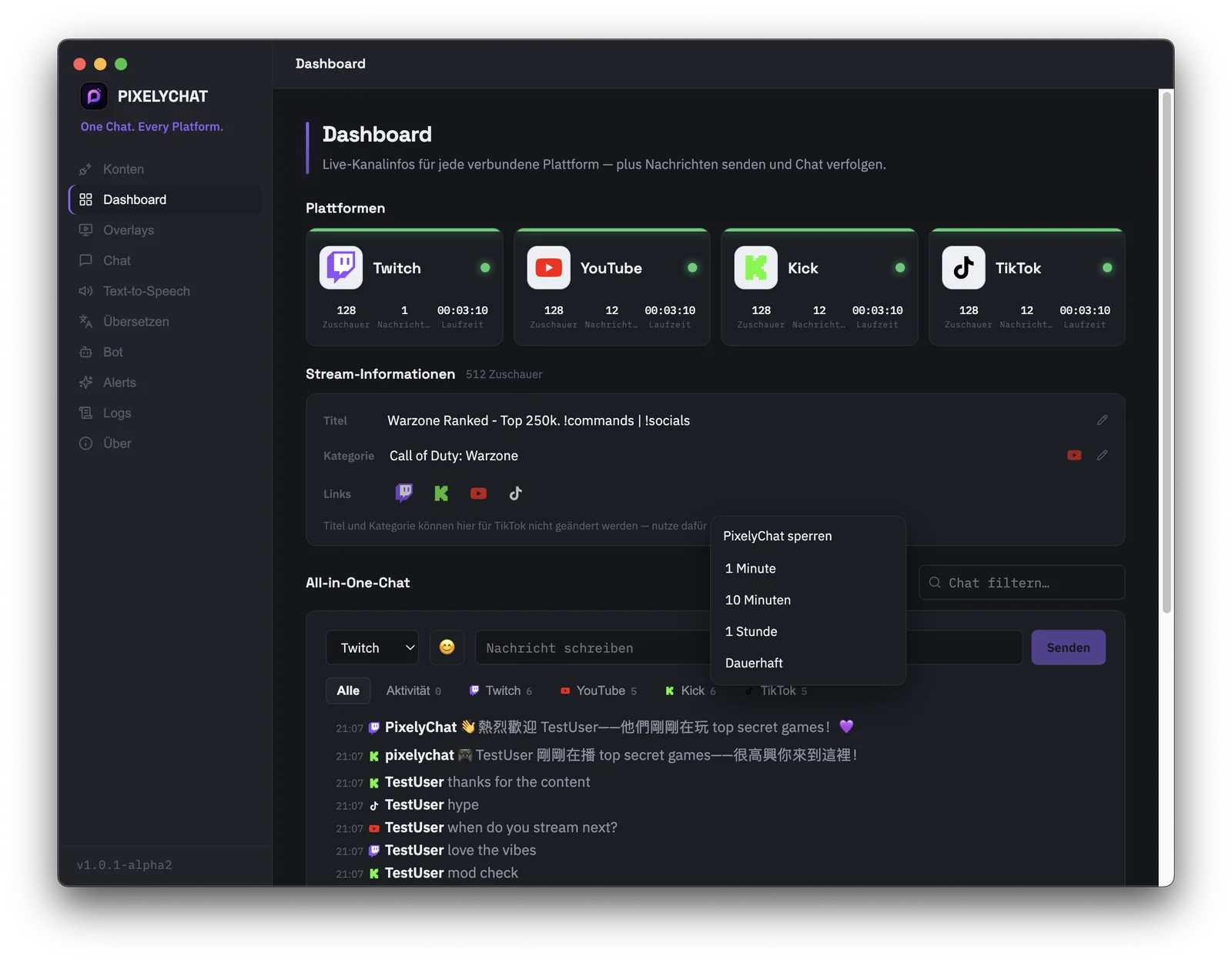Click TestUser in 'mod check' message

click(x=414, y=874)
